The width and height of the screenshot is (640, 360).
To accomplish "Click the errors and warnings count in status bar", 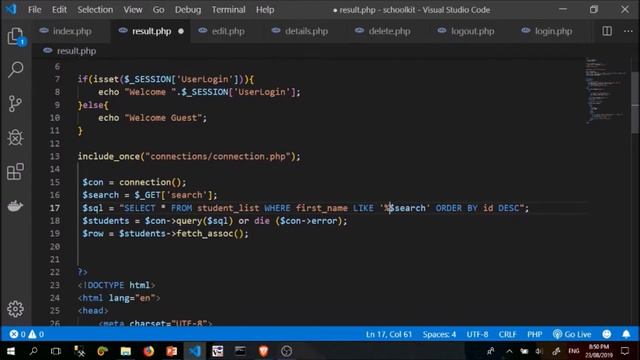I will [x=27, y=334].
